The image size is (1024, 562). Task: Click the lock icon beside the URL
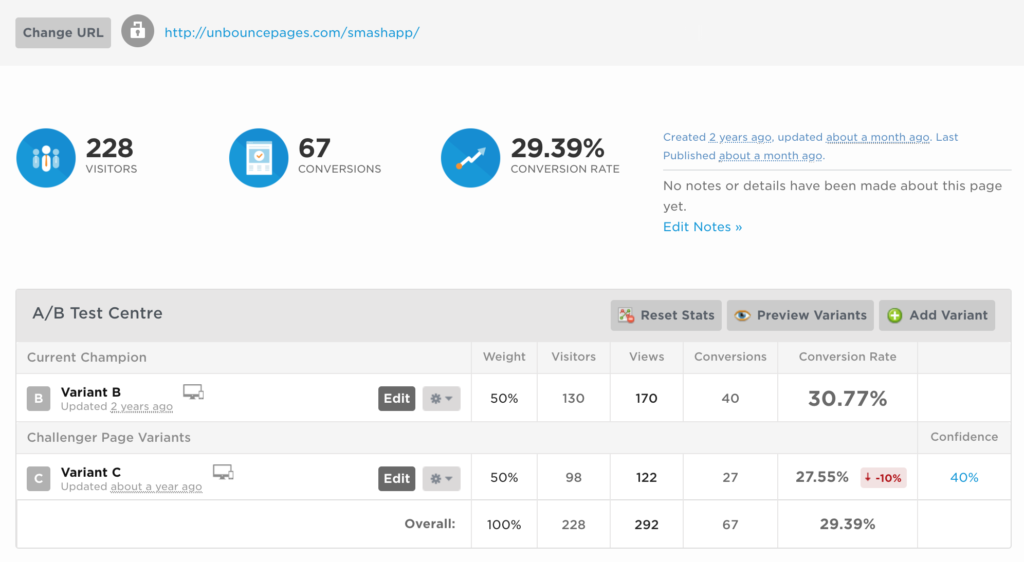pos(137,31)
